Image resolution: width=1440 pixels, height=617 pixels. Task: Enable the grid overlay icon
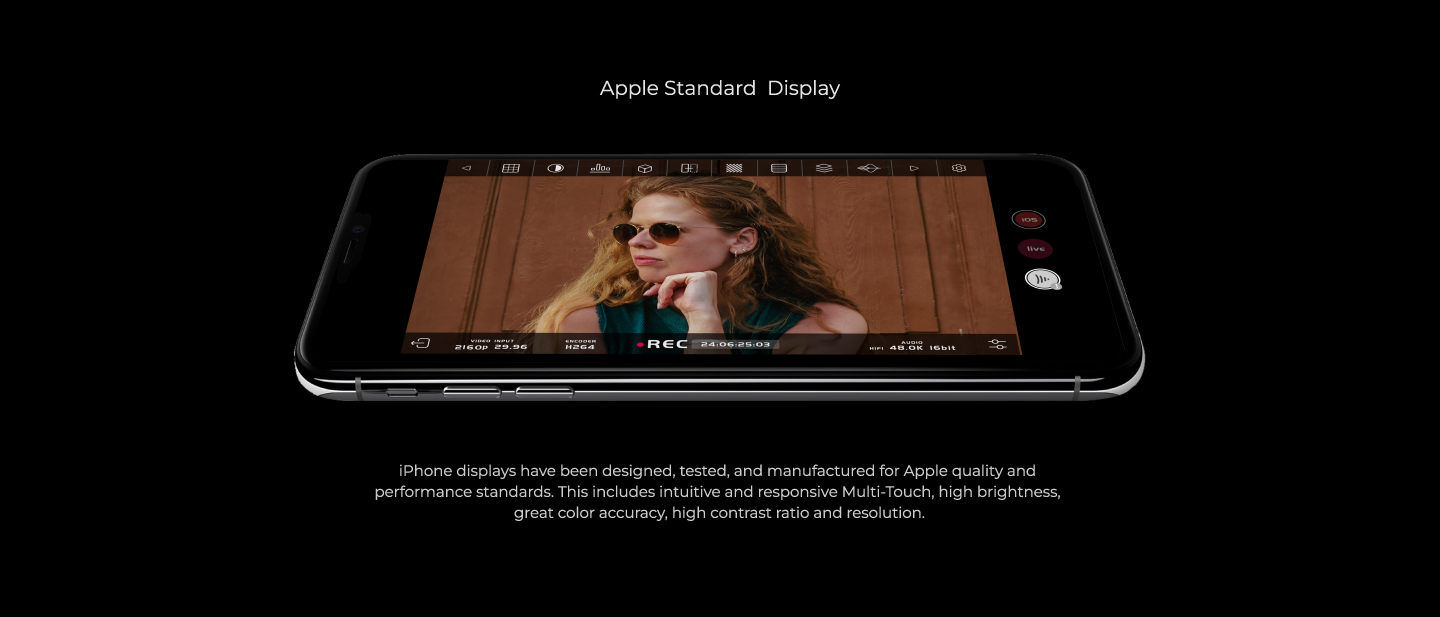tap(510, 168)
